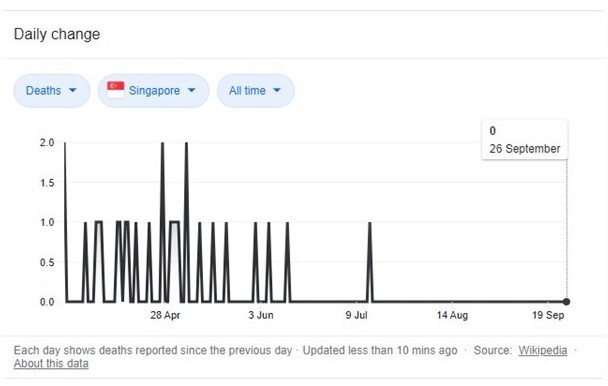The image size is (608, 386).
Task: Open the Wikipedia source link
Action: point(542,350)
